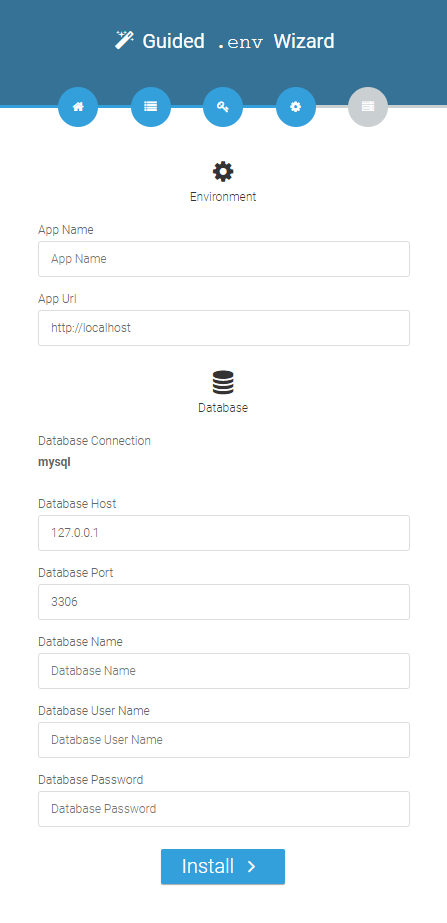This screenshot has width=447, height=923.
Task: Focus the Database Password field
Action: pyautogui.click(x=224, y=809)
